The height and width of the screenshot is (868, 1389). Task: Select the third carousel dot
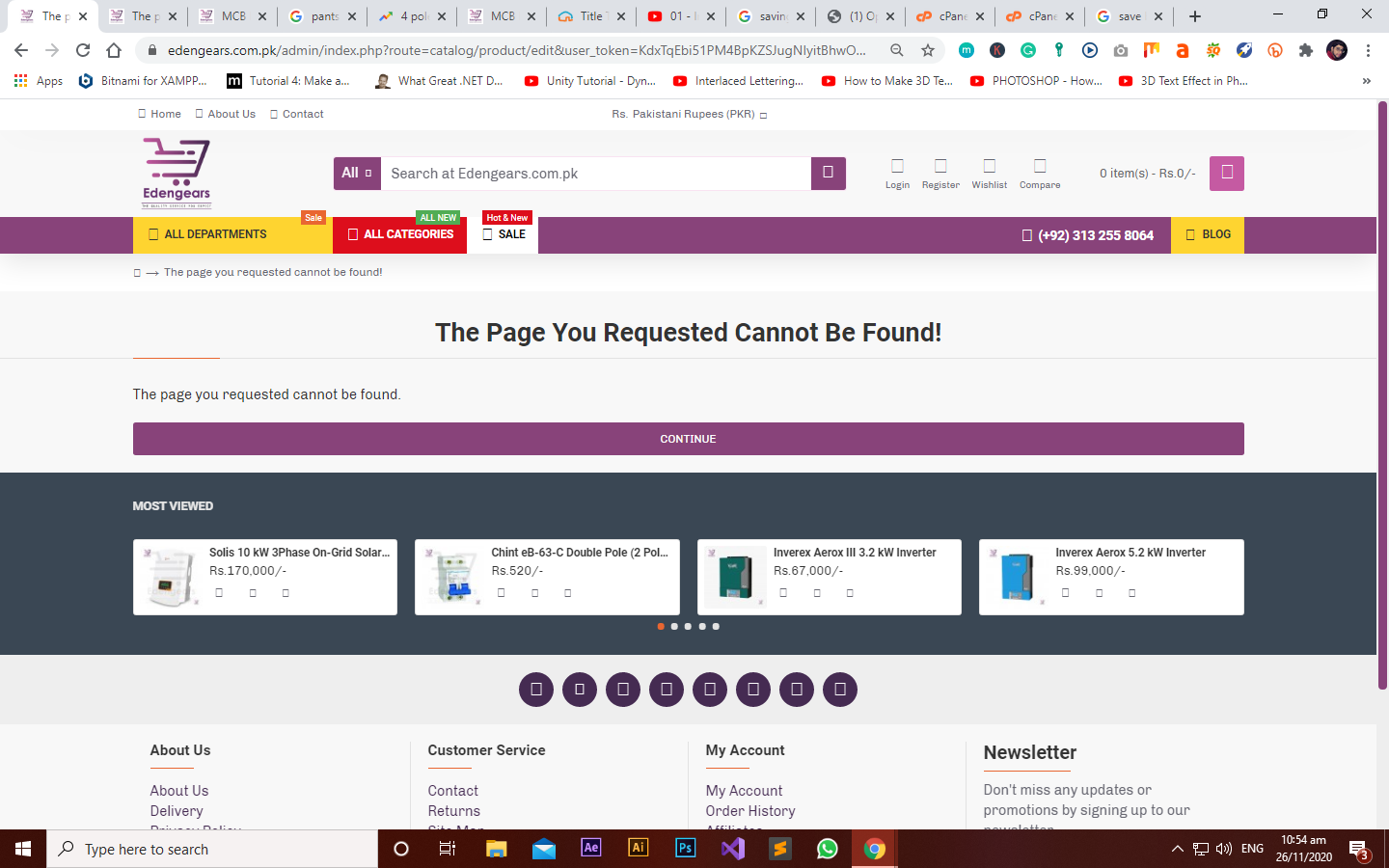tap(688, 626)
